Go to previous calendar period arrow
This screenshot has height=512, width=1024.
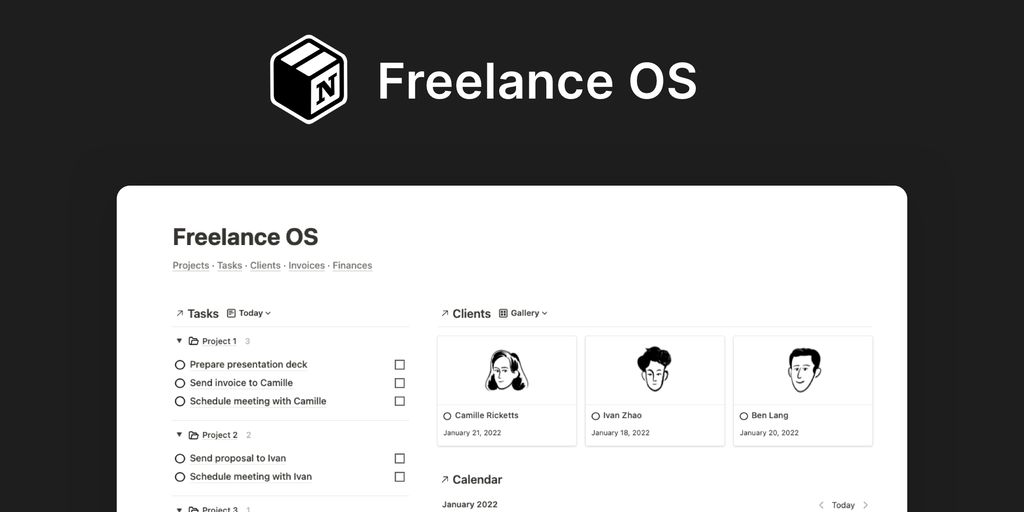[821, 505]
